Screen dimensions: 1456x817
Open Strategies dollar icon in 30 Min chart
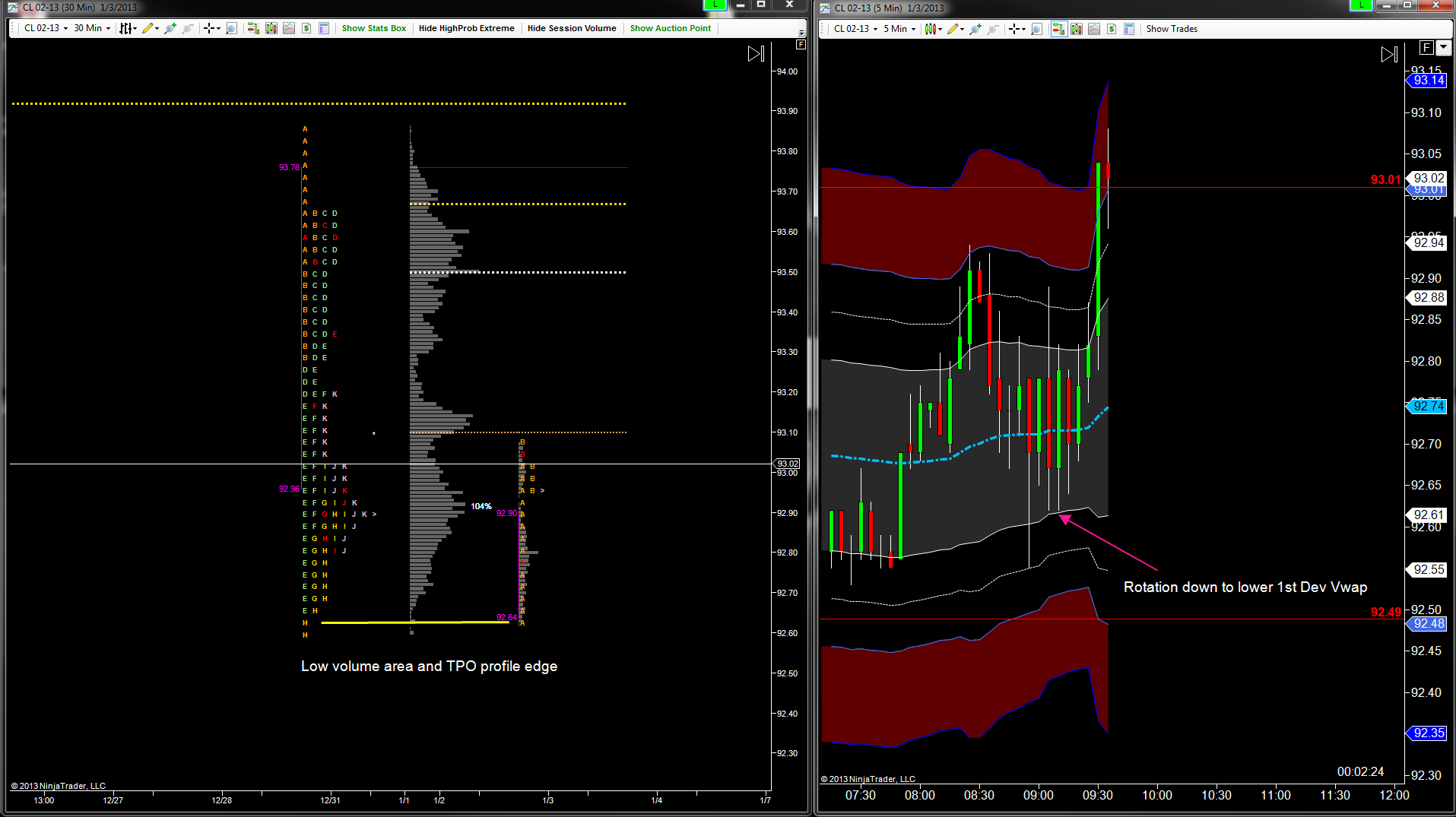pyautogui.click(x=306, y=28)
